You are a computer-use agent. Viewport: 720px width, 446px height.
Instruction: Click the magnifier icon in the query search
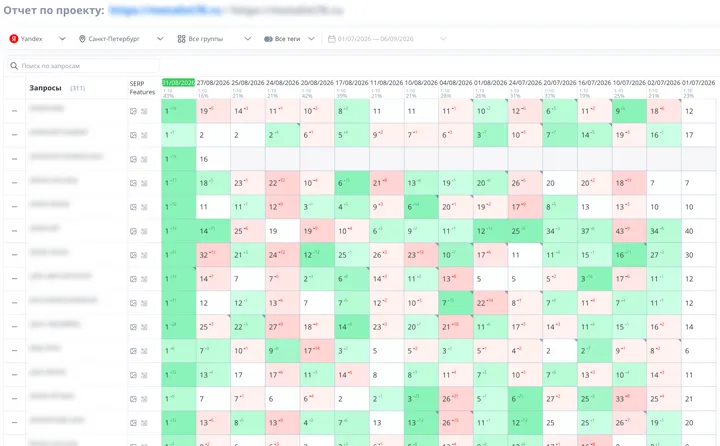tap(14, 66)
